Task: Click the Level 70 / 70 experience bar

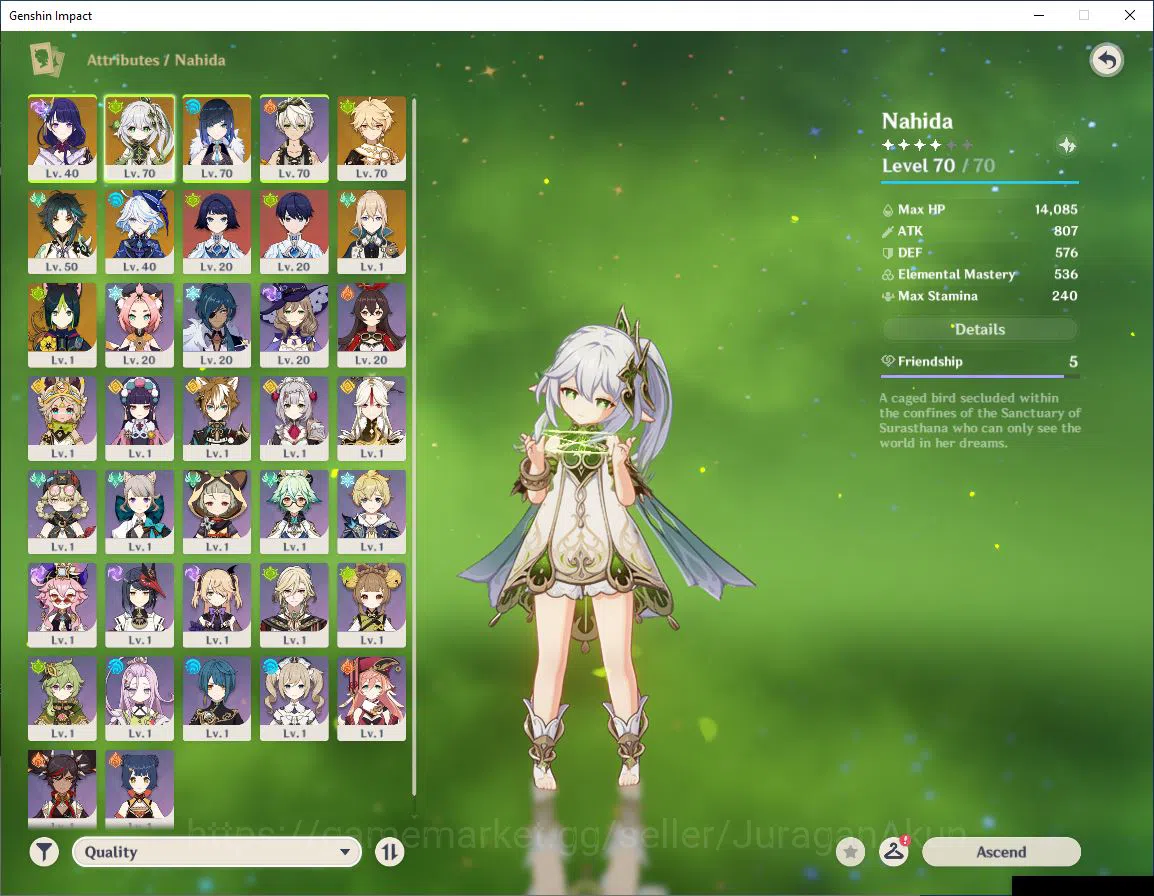Action: 980,182
